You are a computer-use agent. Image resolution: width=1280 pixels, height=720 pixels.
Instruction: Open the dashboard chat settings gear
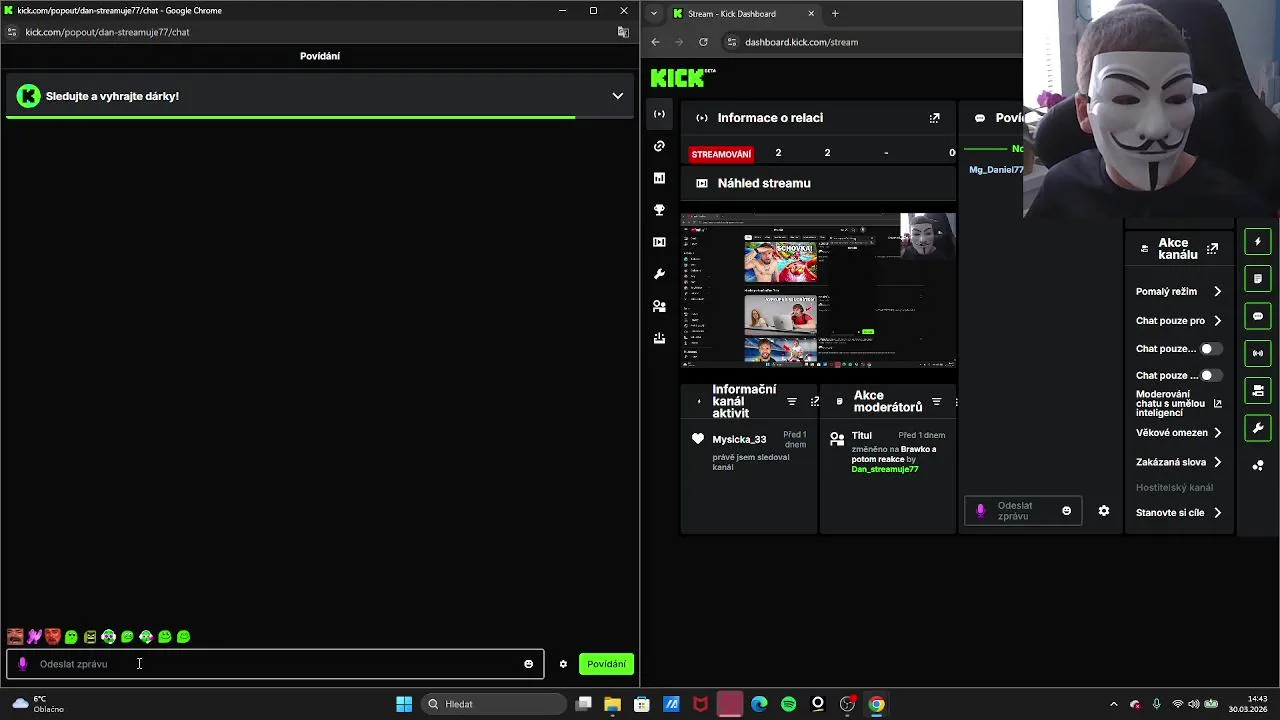(x=1104, y=511)
